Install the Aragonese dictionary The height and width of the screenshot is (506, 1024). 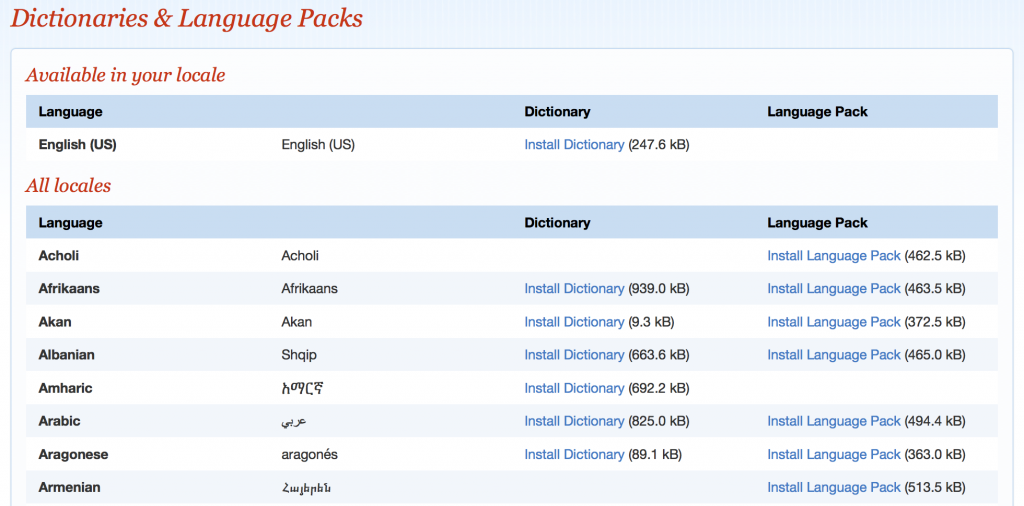(574, 454)
